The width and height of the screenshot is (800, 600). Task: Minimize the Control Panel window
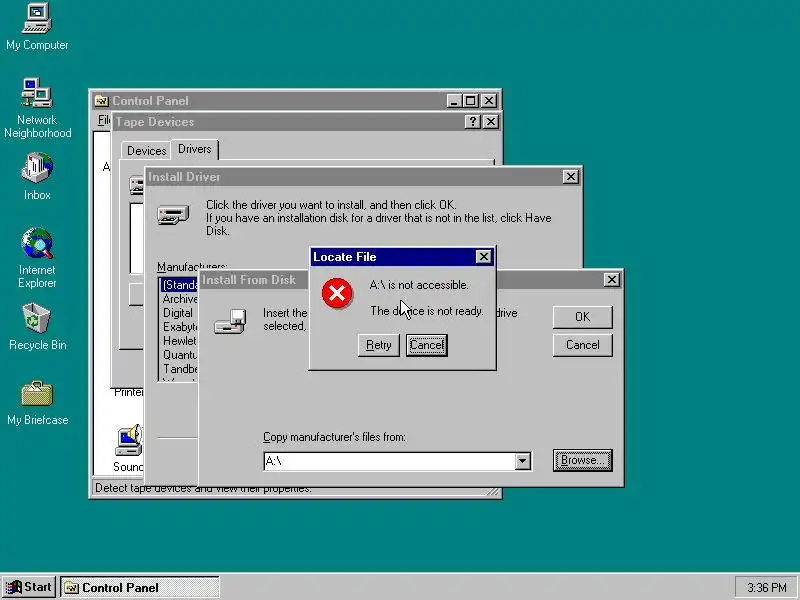pyautogui.click(x=454, y=101)
